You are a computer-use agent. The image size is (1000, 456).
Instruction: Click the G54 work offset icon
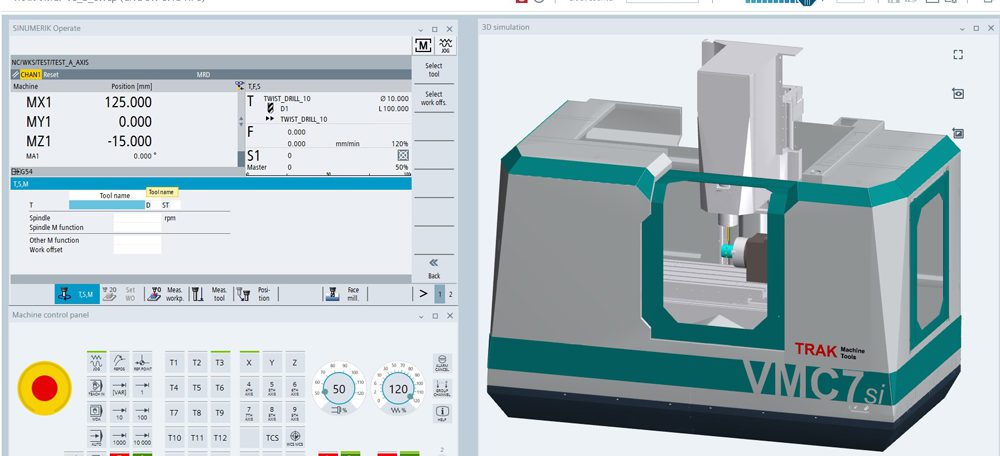16,172
